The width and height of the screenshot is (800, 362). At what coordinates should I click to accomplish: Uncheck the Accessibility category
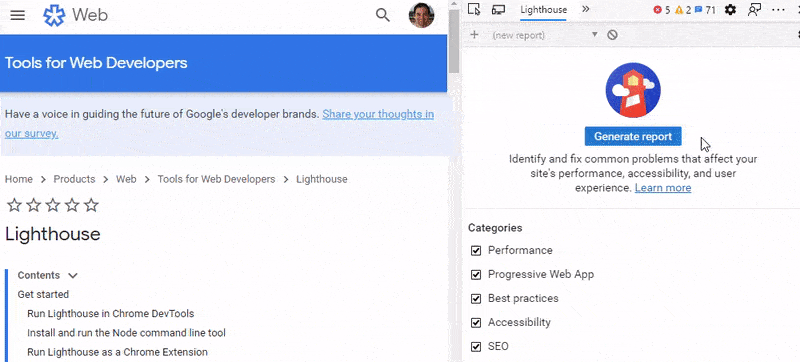(476, 323)
